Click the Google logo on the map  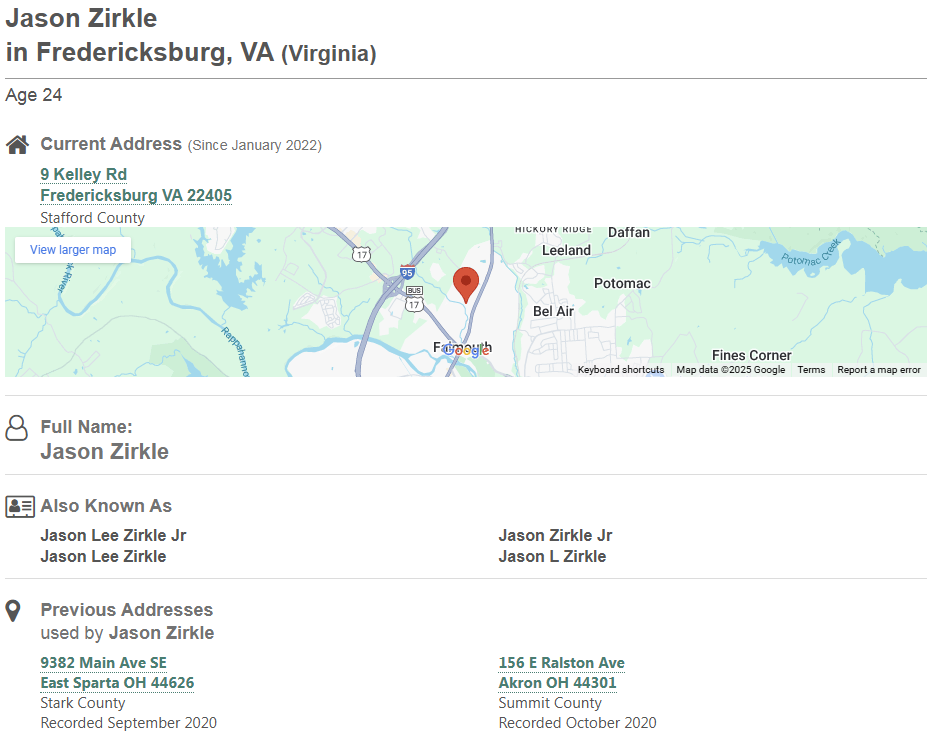467,350
